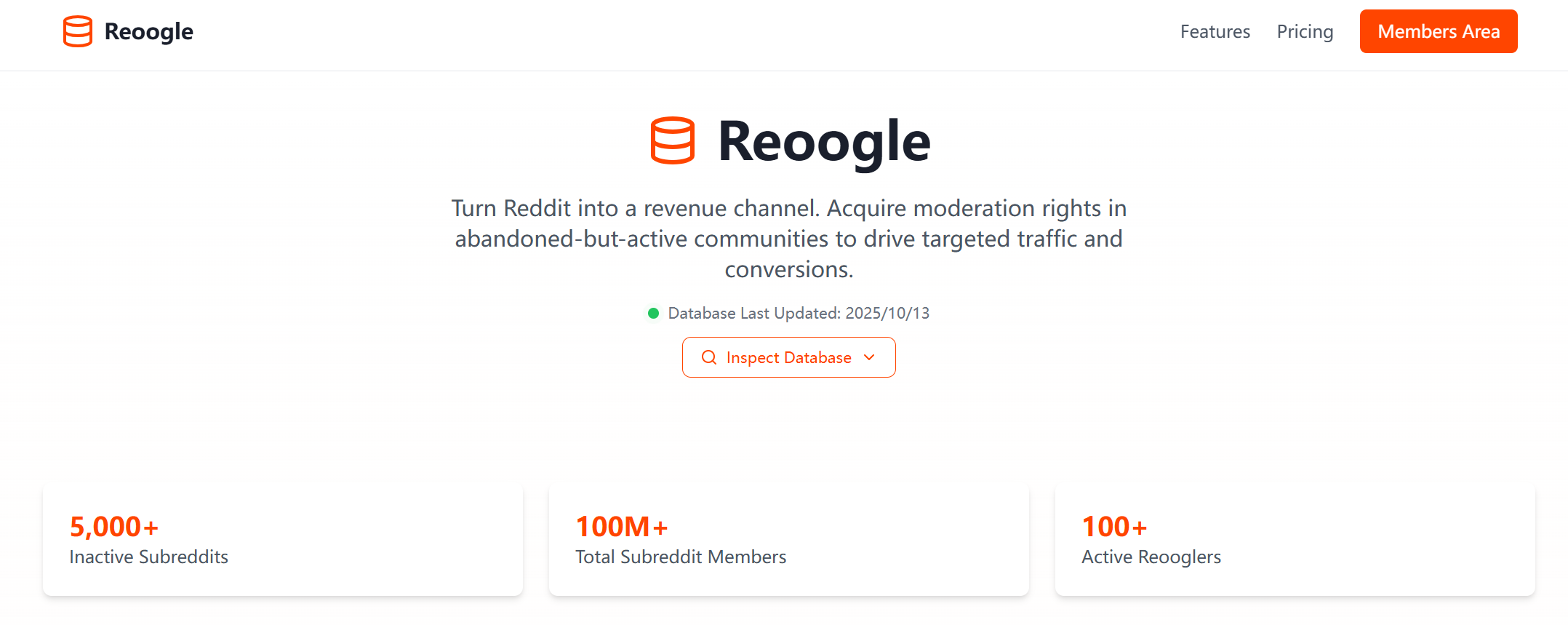This screenshot has height=625, width=1568.
Task: Click the Database Last Updated date text
Action: coord(799,314)
